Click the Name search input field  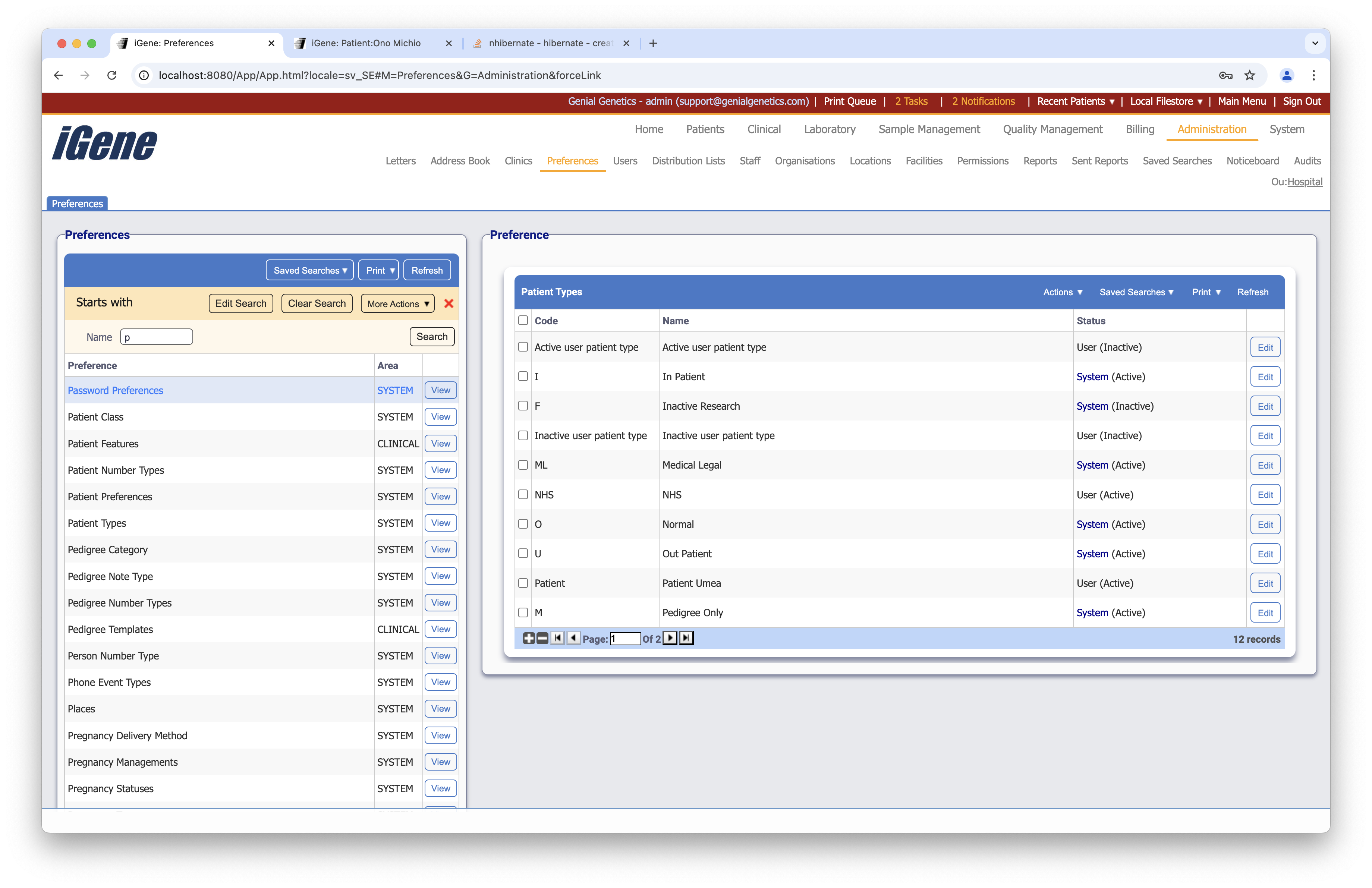coord(156,337)
